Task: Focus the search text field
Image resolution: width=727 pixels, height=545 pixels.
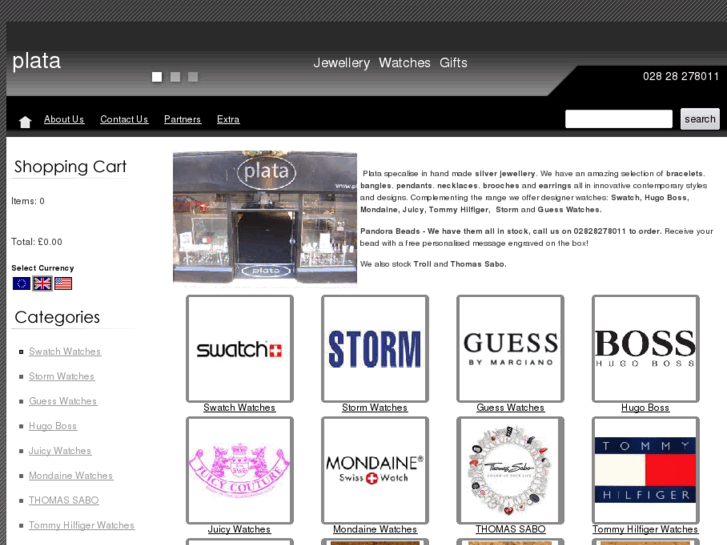Action: coord(619,119)
